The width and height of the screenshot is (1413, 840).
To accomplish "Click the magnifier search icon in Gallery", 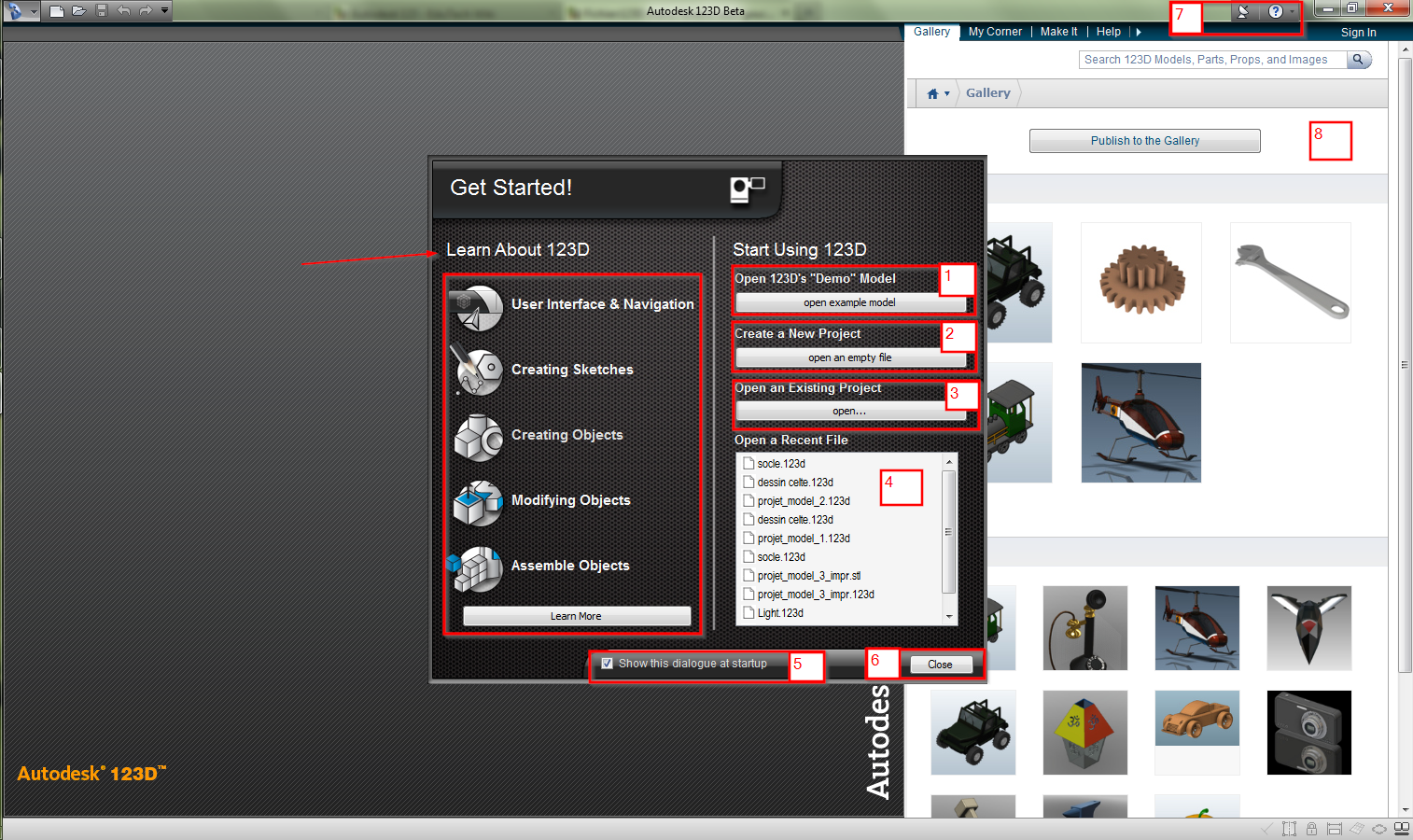I will (1359, 60).
